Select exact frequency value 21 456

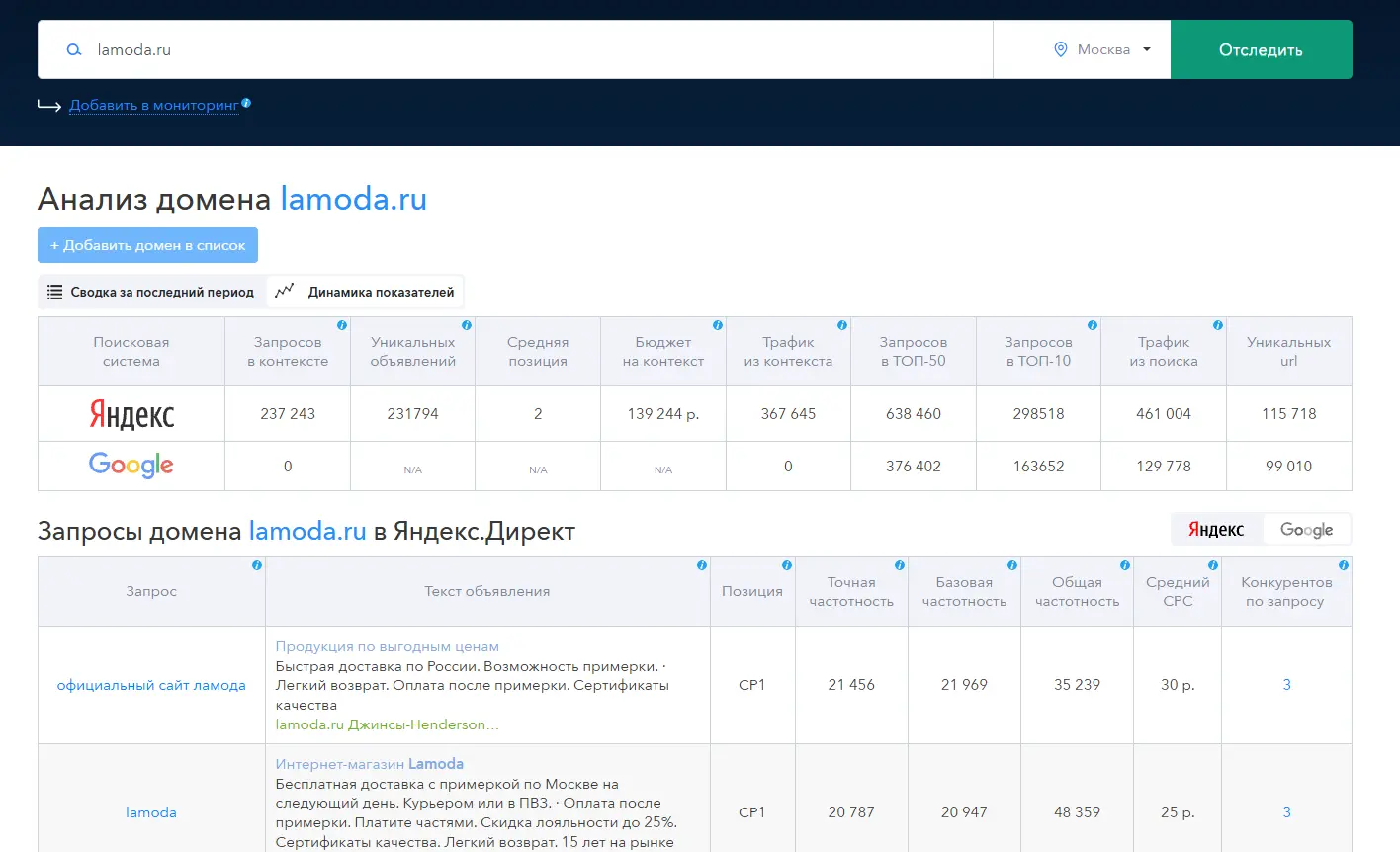click(851, 684)
